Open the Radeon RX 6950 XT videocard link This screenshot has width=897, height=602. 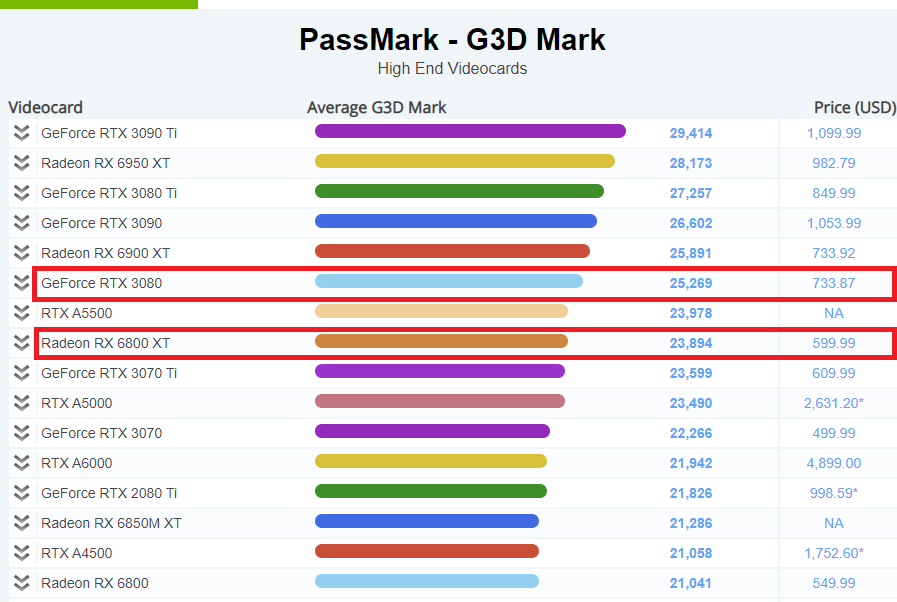click(105, 163)
